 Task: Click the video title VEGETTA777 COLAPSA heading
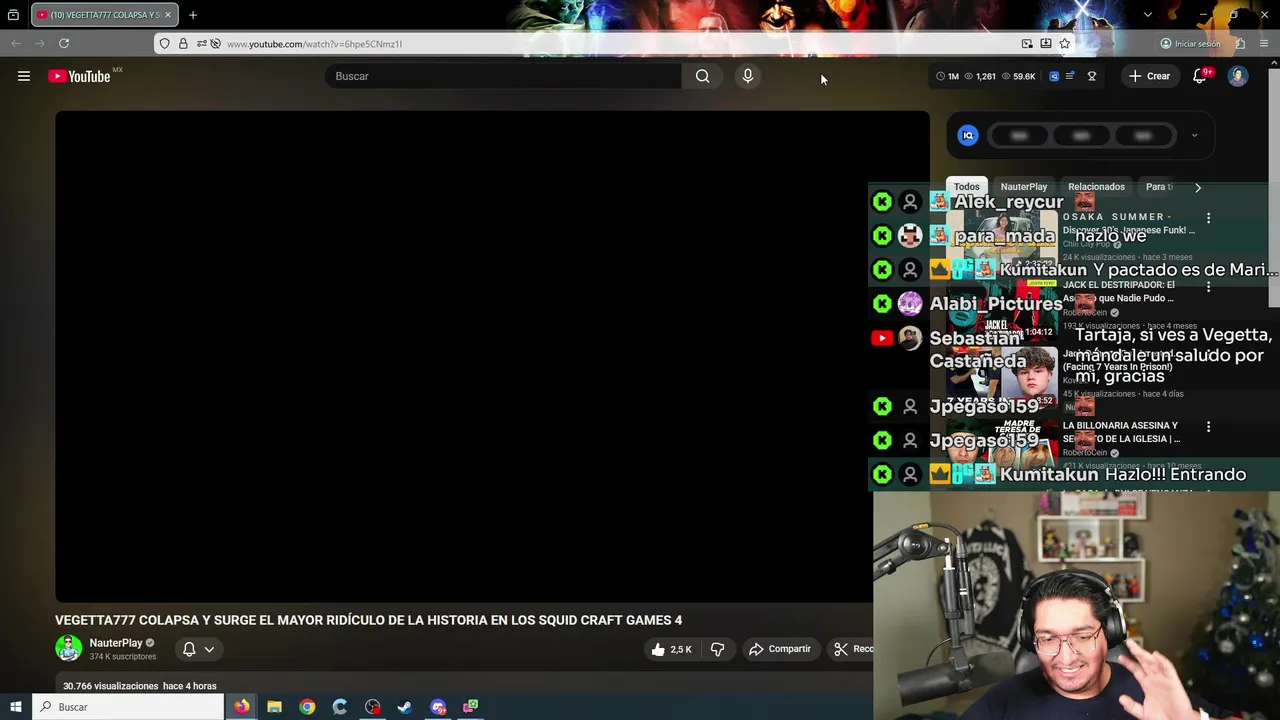[368, 620]
